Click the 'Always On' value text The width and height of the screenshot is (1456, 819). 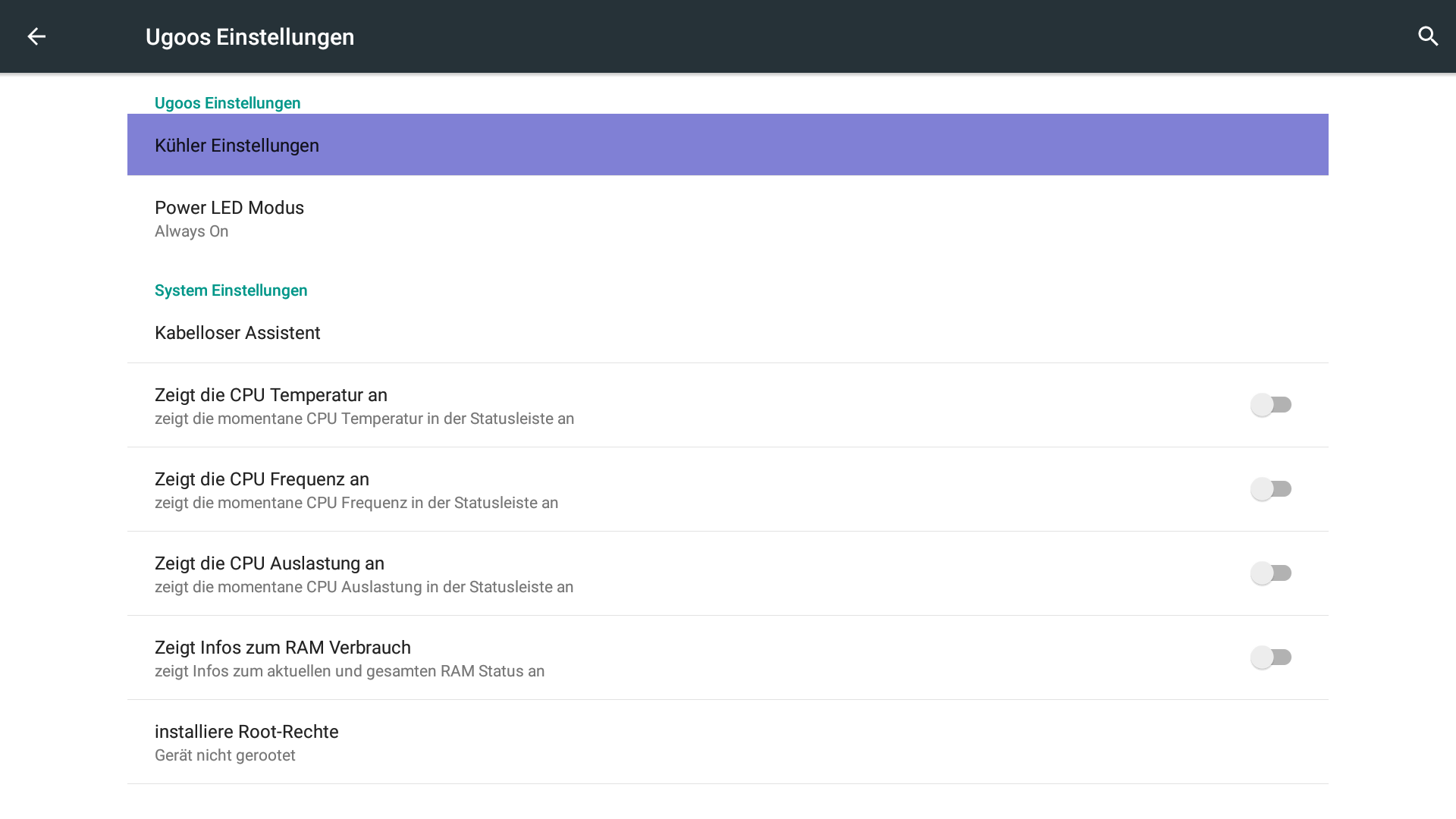pos(191,231)
